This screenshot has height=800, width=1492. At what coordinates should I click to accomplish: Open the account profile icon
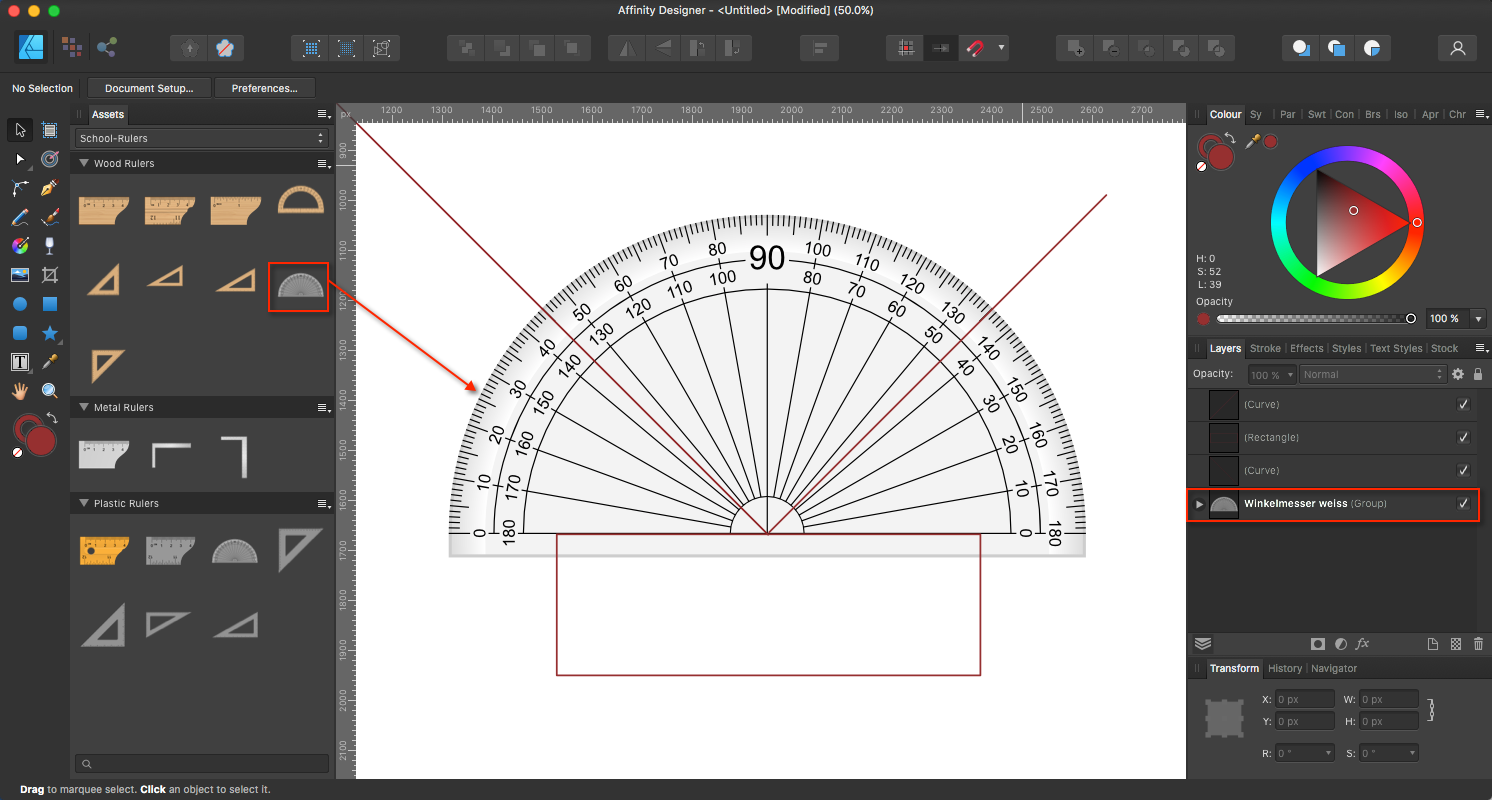[x=1457, y=47]
